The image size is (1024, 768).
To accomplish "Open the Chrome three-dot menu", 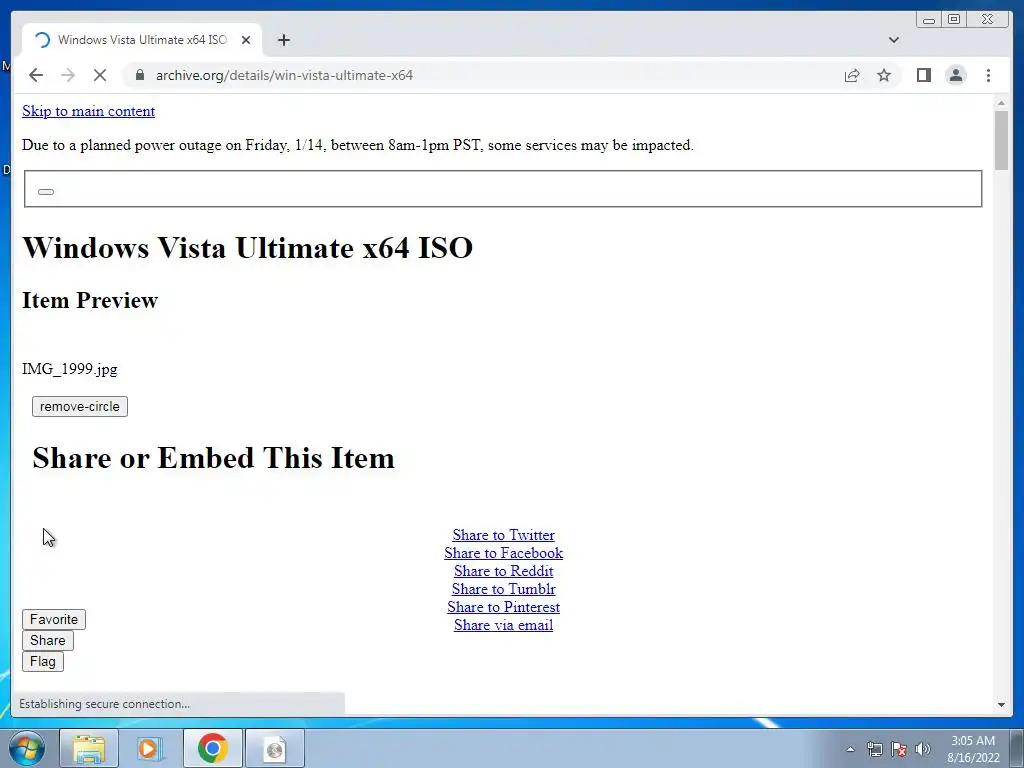I will pyautogui.click(x=988, y=75).
